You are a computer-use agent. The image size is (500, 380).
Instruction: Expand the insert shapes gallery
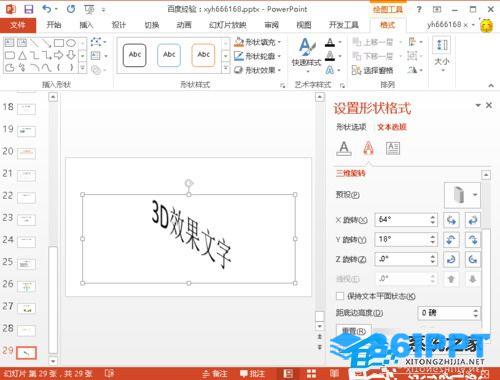[83, 68]
